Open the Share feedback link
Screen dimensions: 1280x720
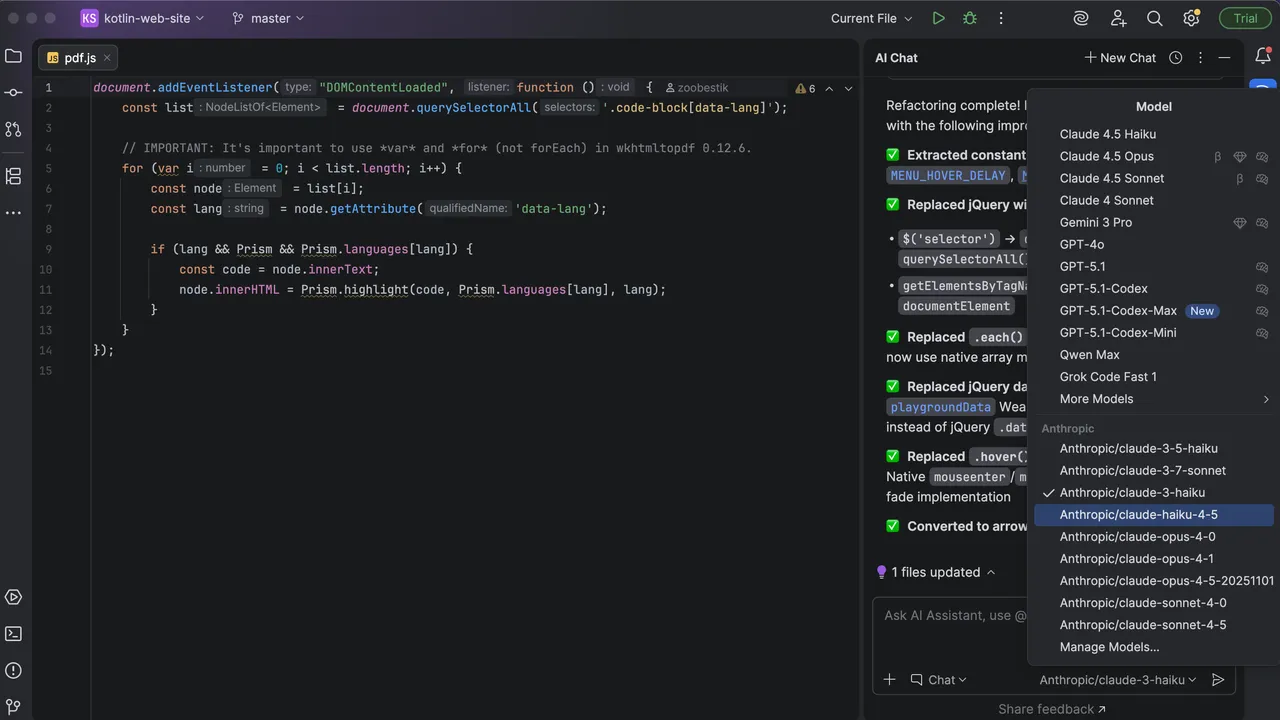(1052, 709)
